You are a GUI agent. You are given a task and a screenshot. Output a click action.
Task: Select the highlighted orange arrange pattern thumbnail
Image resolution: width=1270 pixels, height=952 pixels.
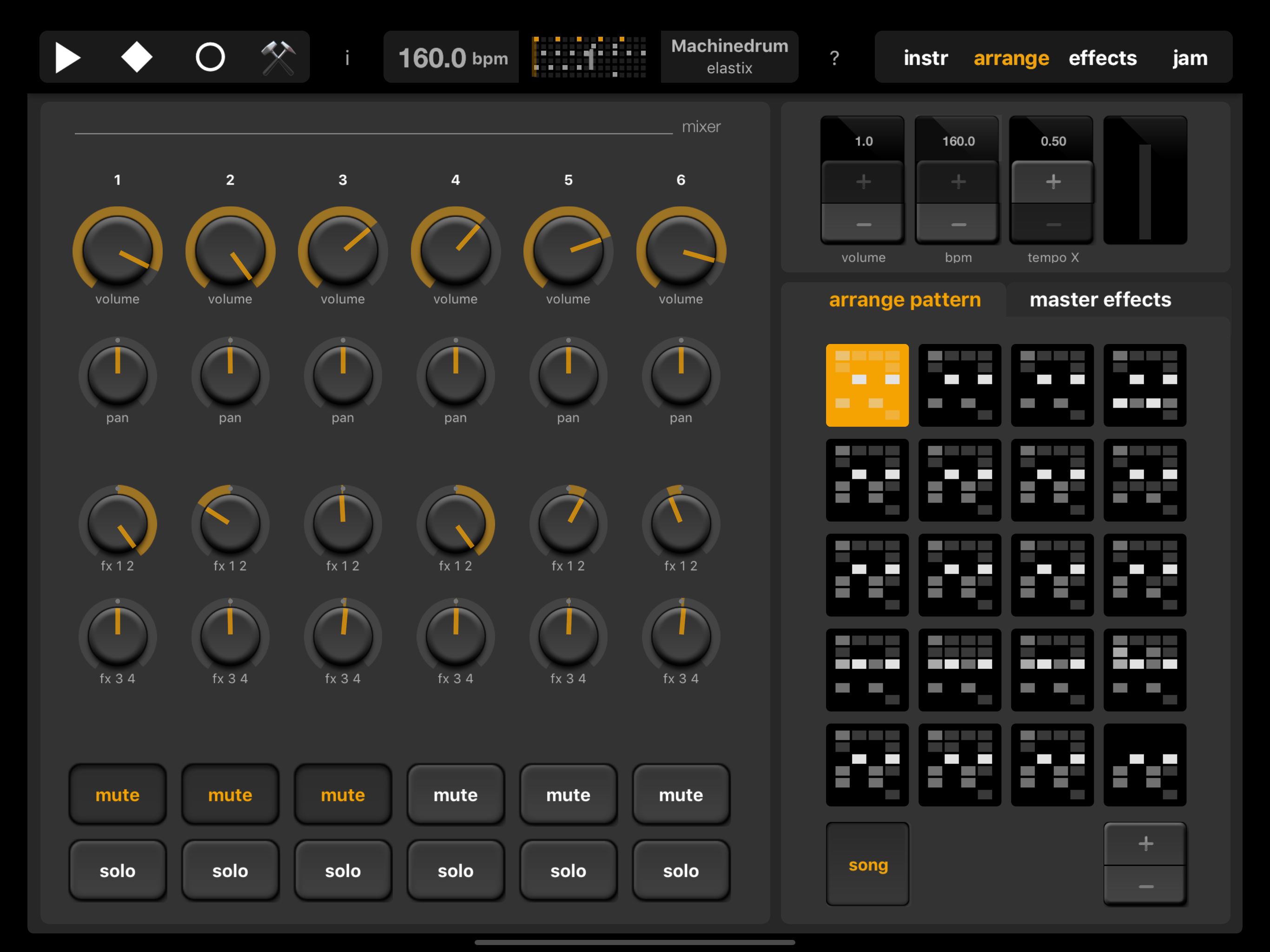point(867,385)
